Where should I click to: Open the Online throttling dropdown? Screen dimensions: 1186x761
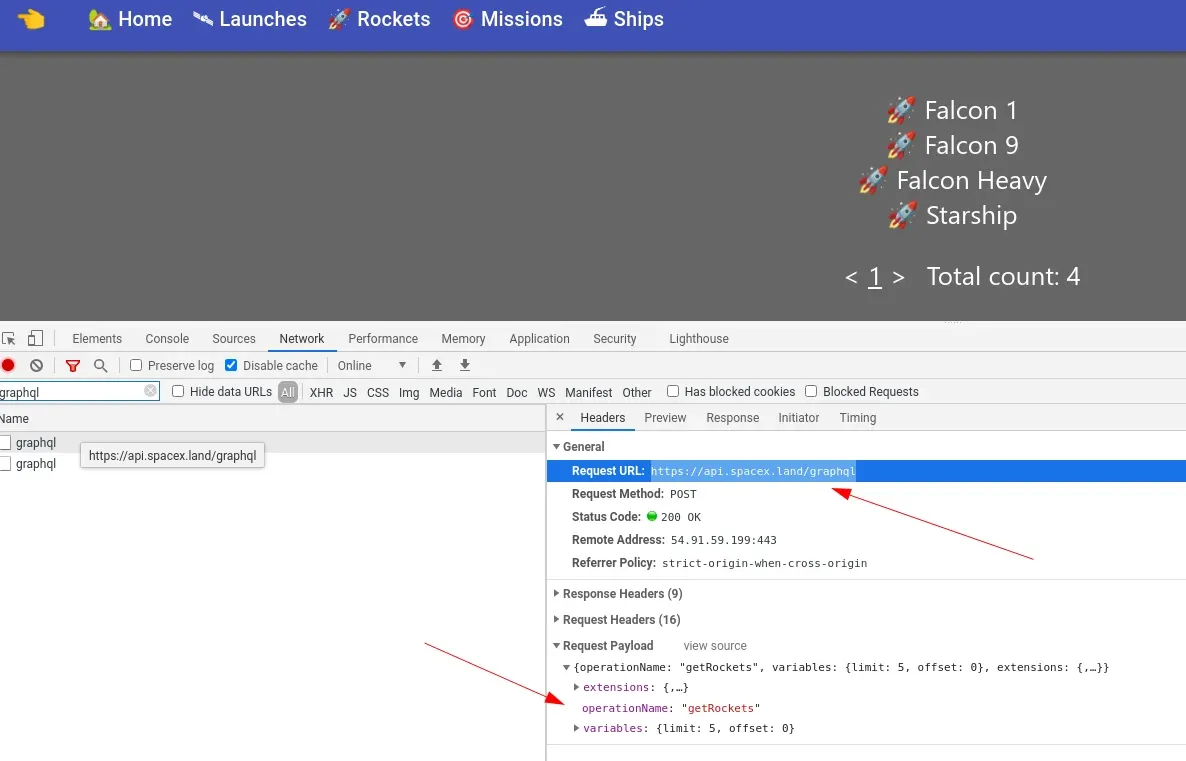click(371, 365)
